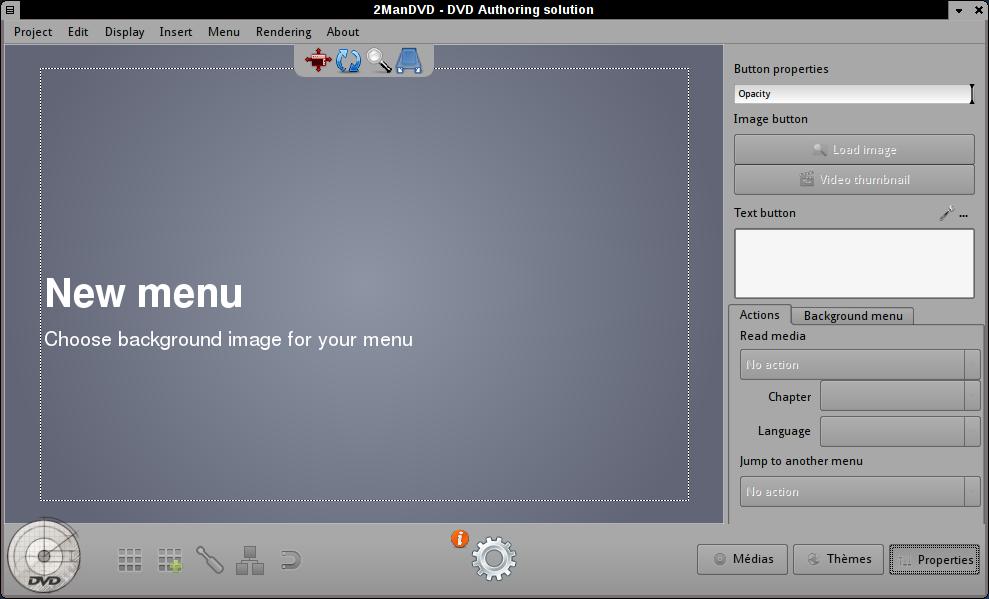Screen dimensions: 989x599
Task: Click the blue perspective trapezoid icon
Action: click(x=409, y=61)
